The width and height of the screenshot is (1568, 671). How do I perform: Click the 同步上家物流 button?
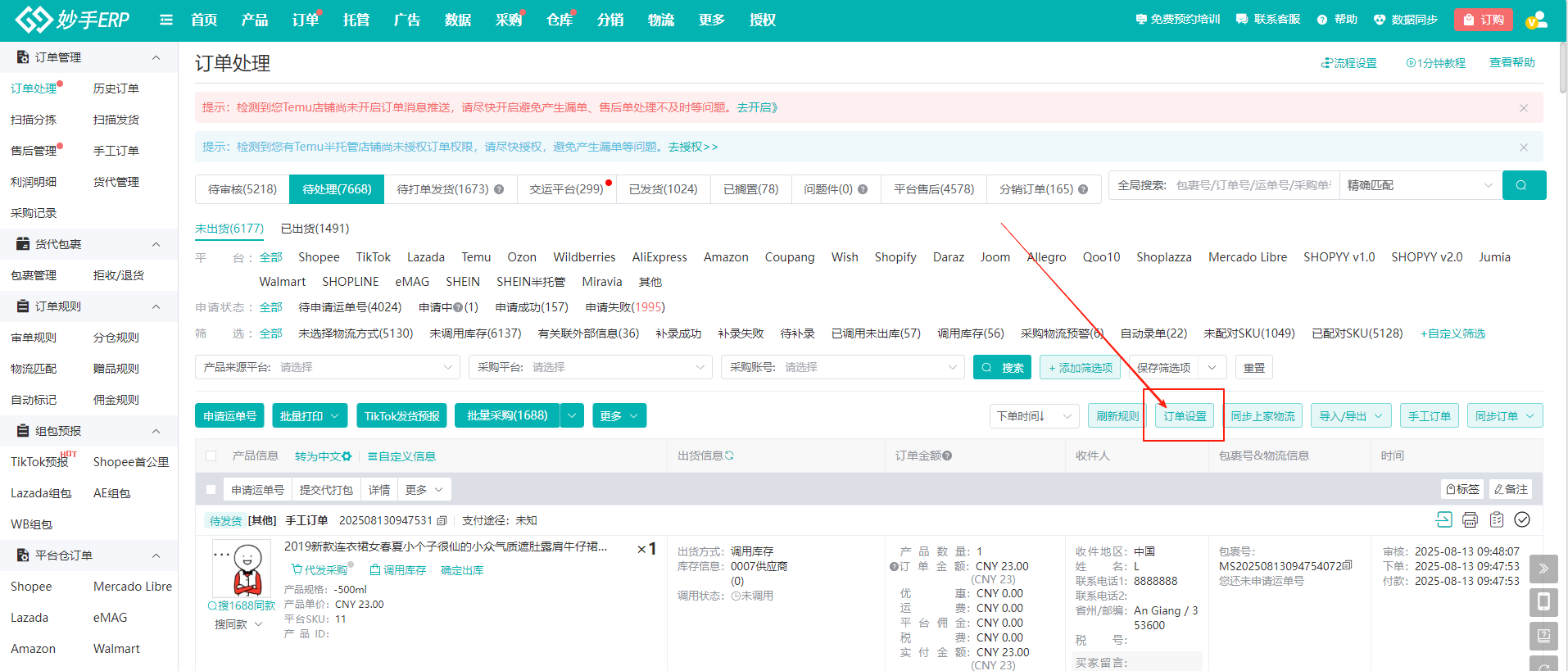(x=1262, y=416)
